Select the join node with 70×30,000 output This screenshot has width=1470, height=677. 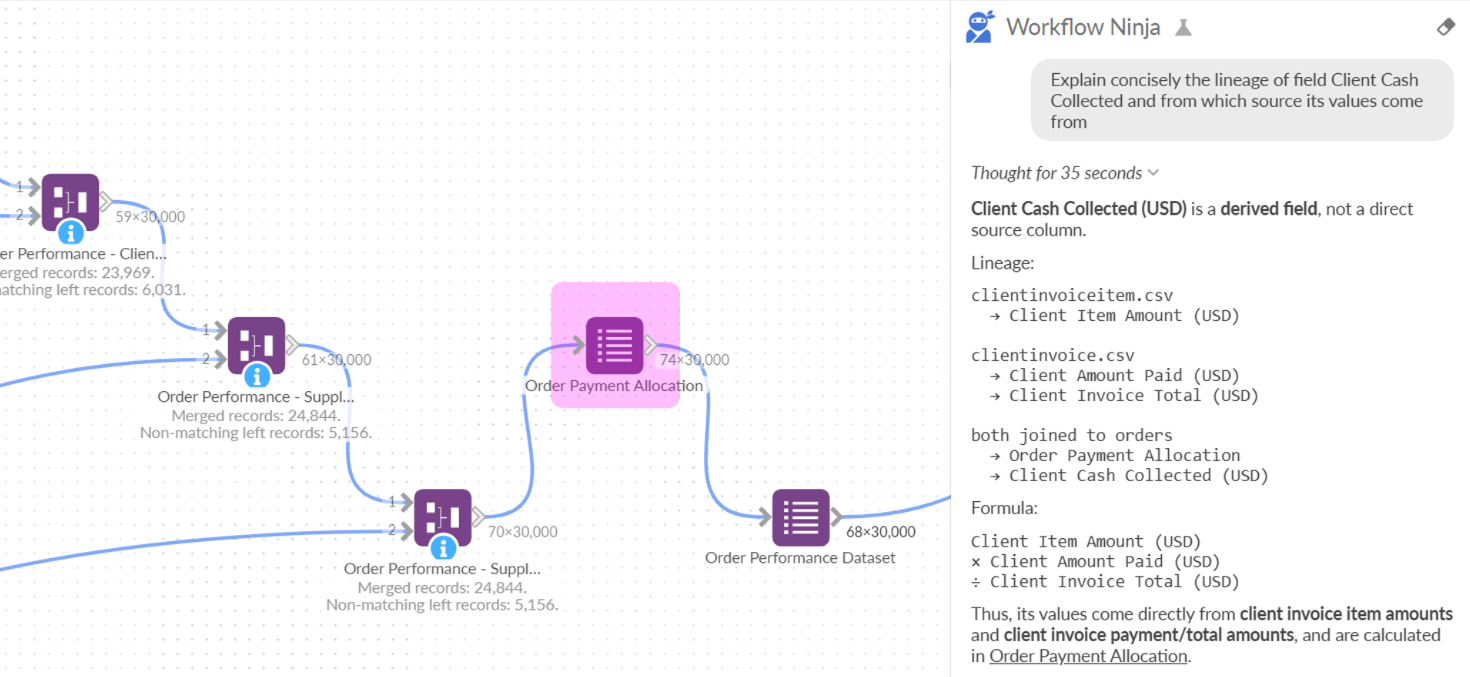pos(443,517)
